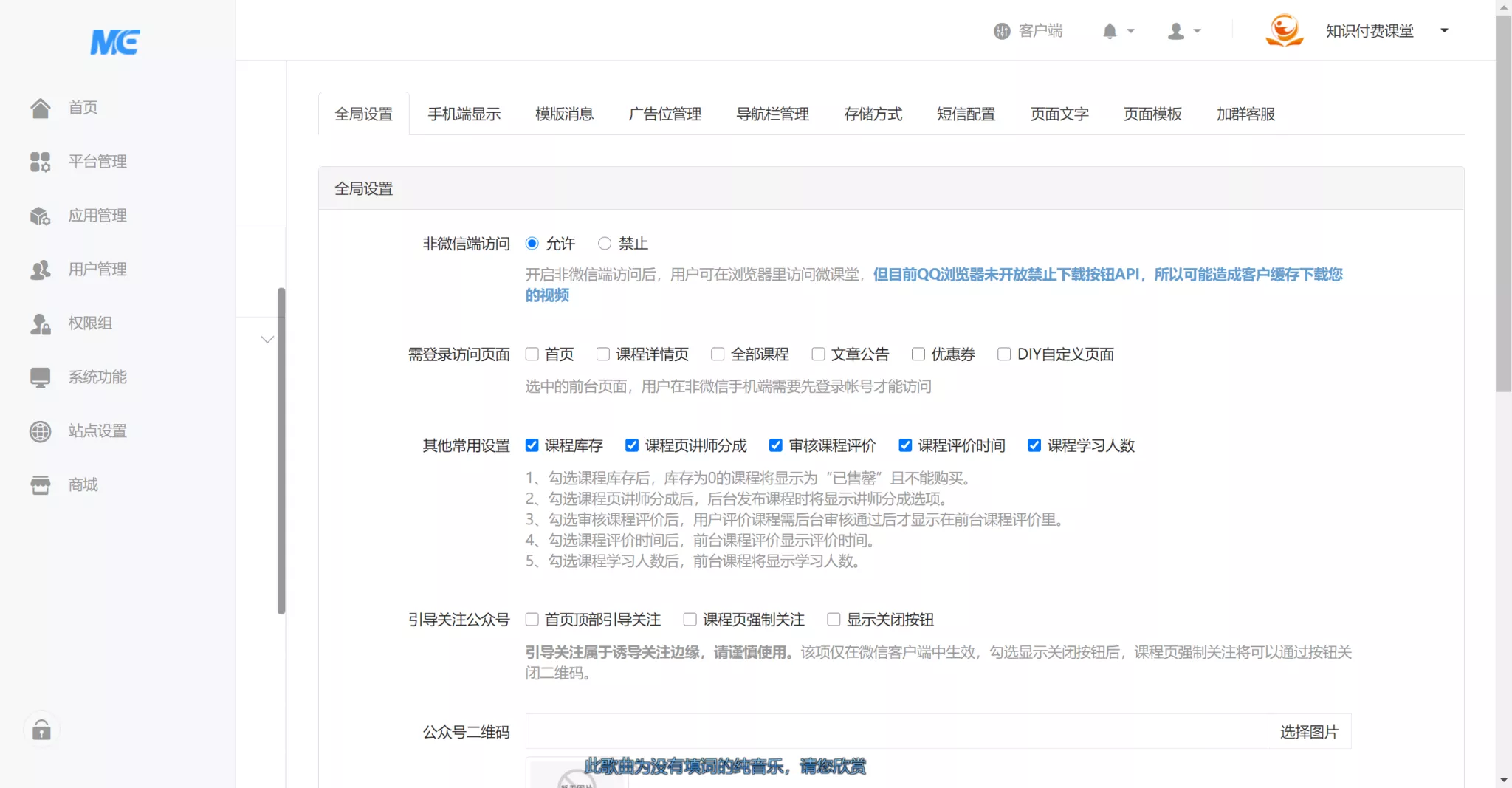Open the 首页 home icon in sidebar
Screen dimensions: 1512x788
[x=82, y=107]
